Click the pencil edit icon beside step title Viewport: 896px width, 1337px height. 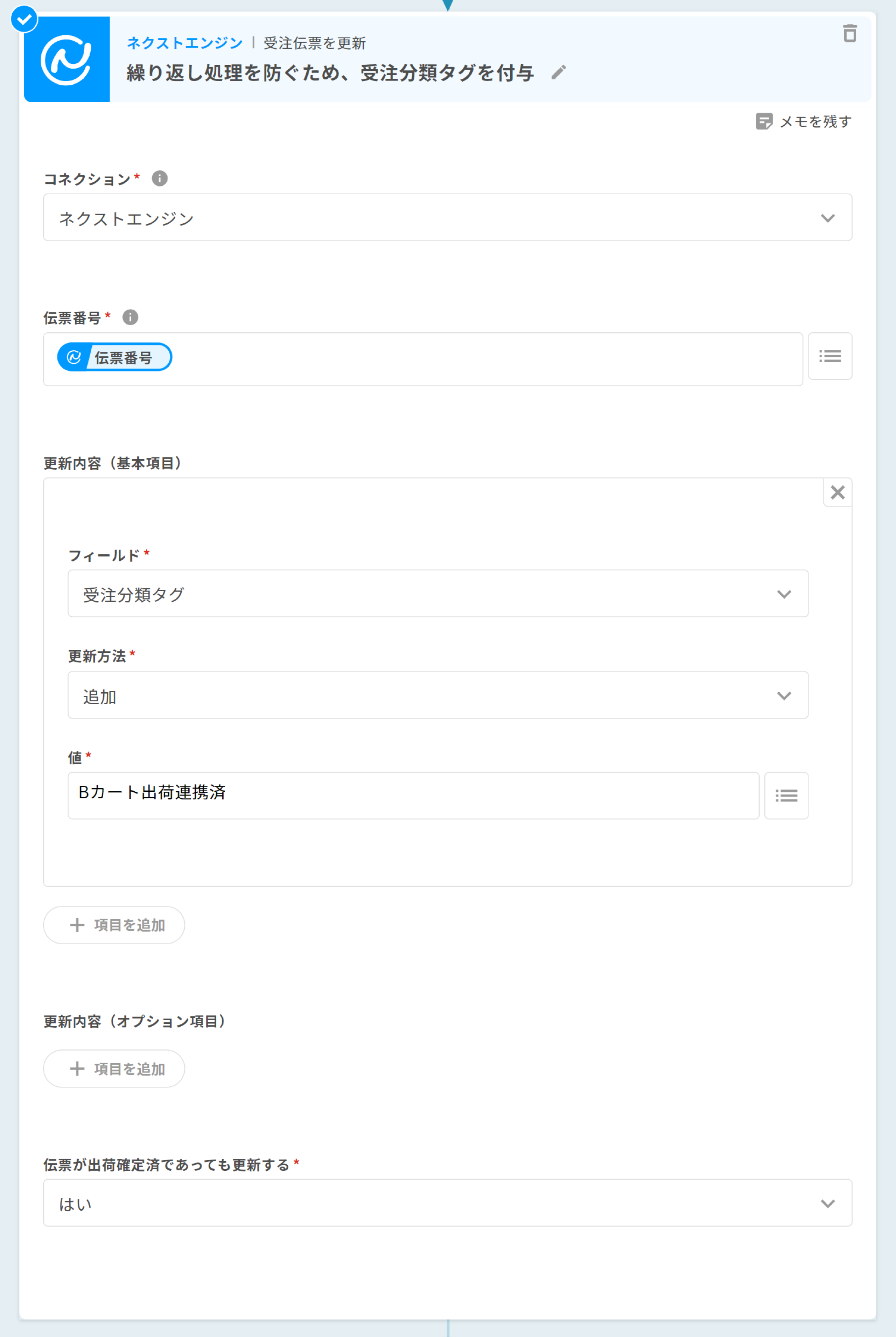click(558, 72)
